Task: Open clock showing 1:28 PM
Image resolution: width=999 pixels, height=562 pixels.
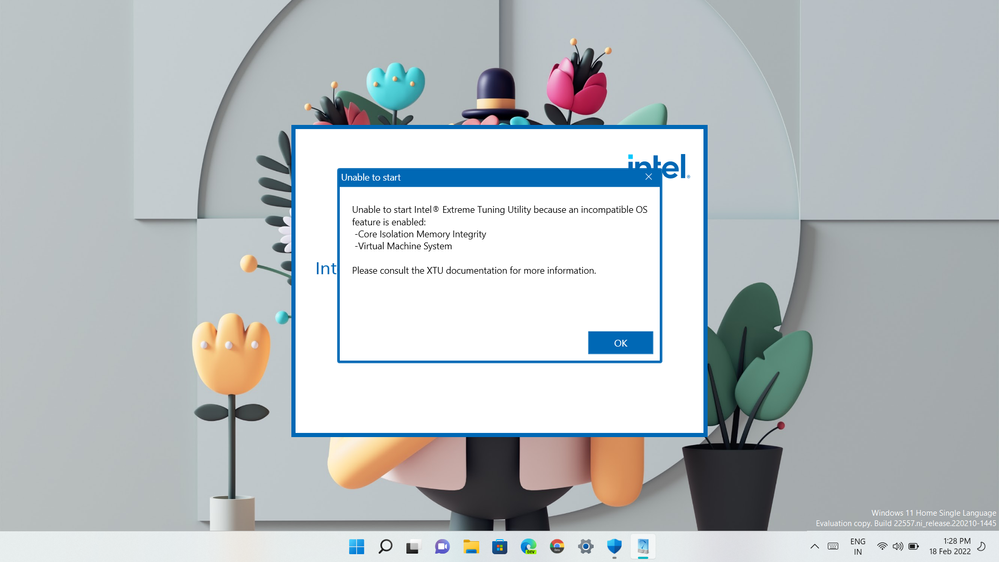Action: pos(949,546)
